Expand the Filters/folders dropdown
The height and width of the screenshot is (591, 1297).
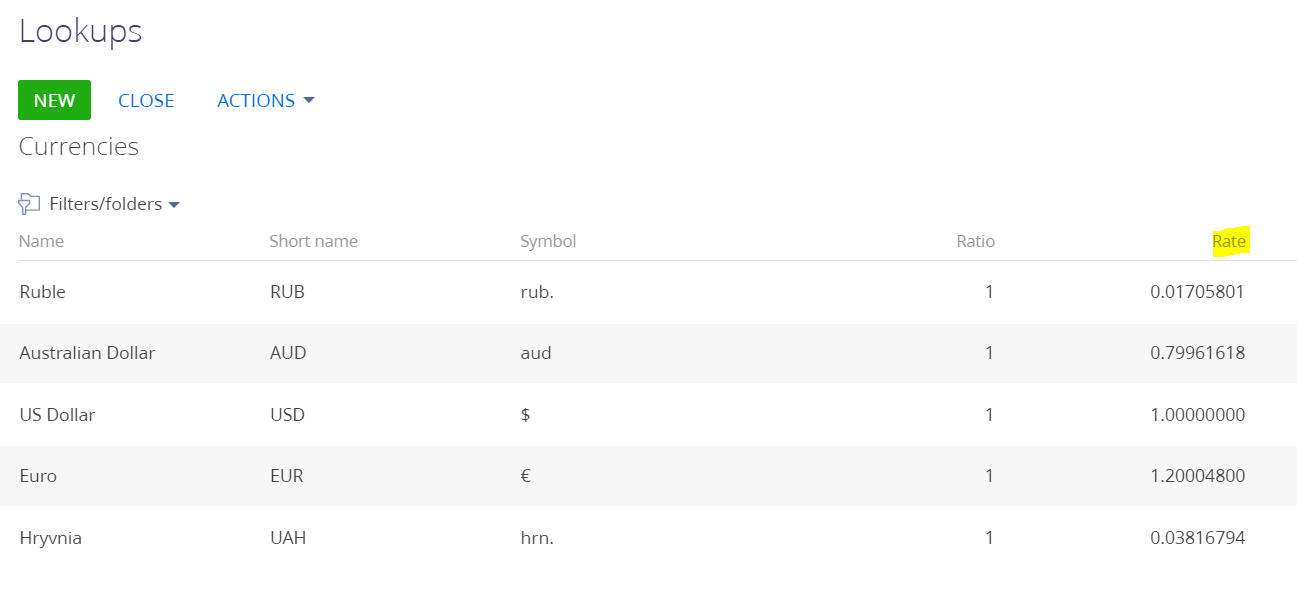pyautogui.click(x=175, y=204)
